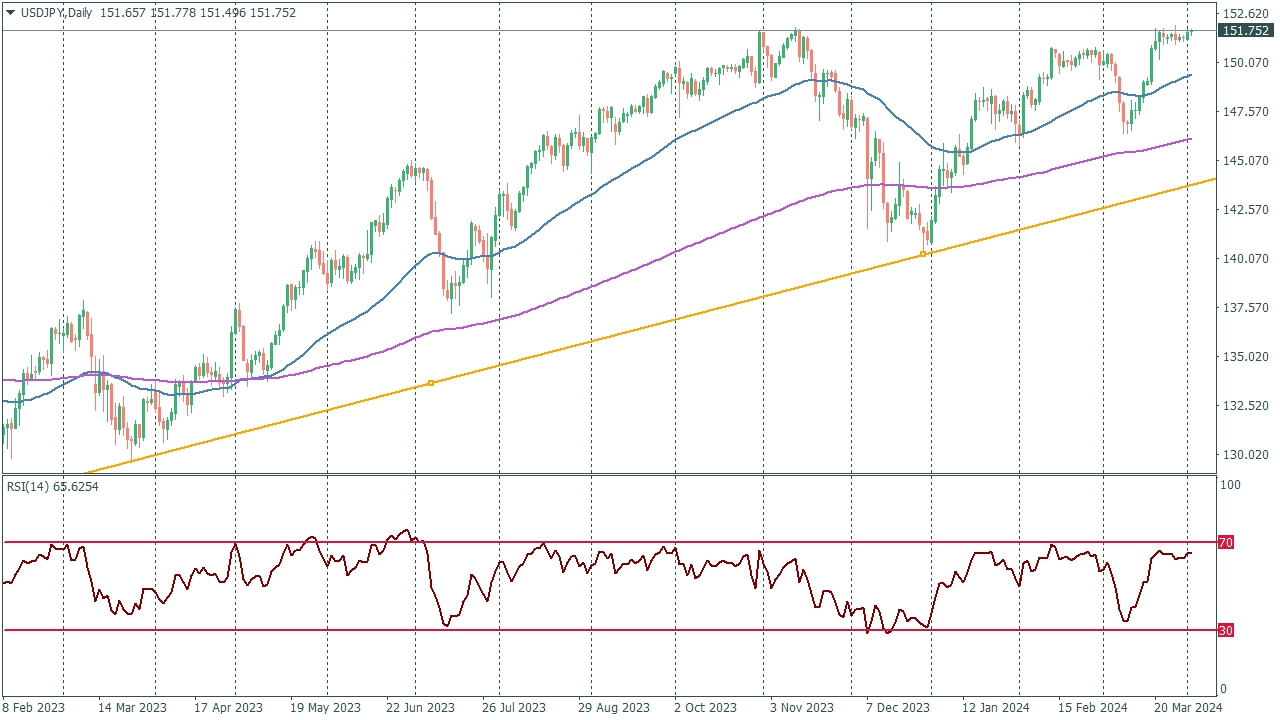The width and height of the screenshot is (1280, 720).
Task: Click the 135.020 price scale label
Action: (x=1246, y=357)
